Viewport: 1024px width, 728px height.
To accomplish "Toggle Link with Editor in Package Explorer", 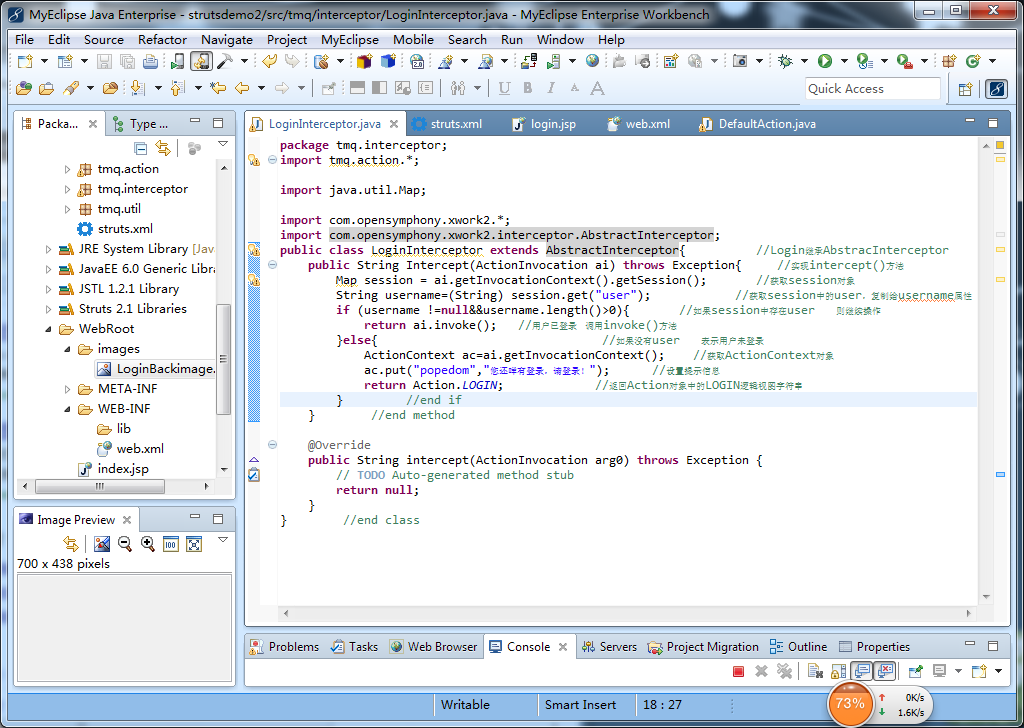I will (x=162, y=148).
